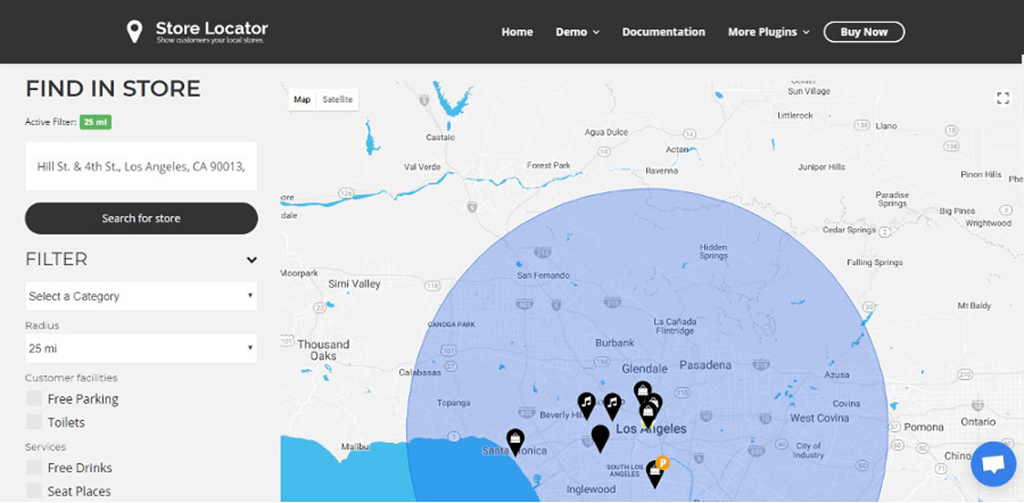
Task: Click the Pomona map label
Action: (923, 427)
